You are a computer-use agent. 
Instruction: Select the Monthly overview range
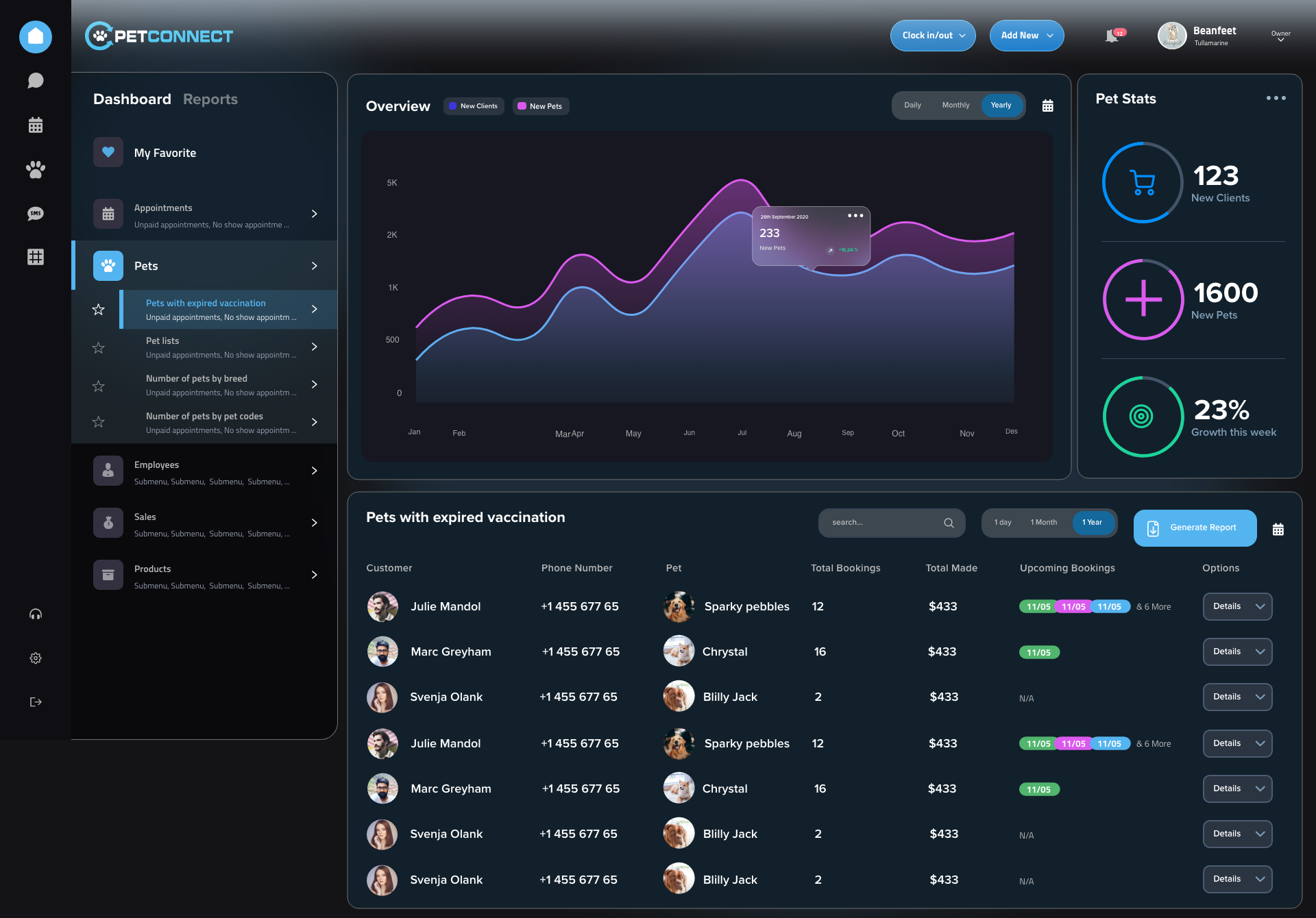[955, 106]
